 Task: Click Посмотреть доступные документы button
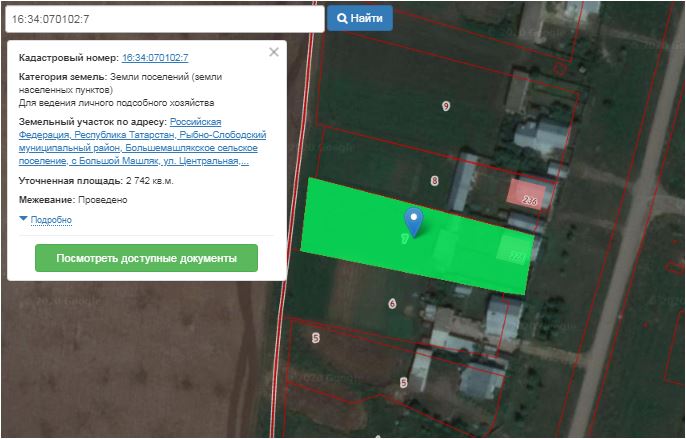146,258
